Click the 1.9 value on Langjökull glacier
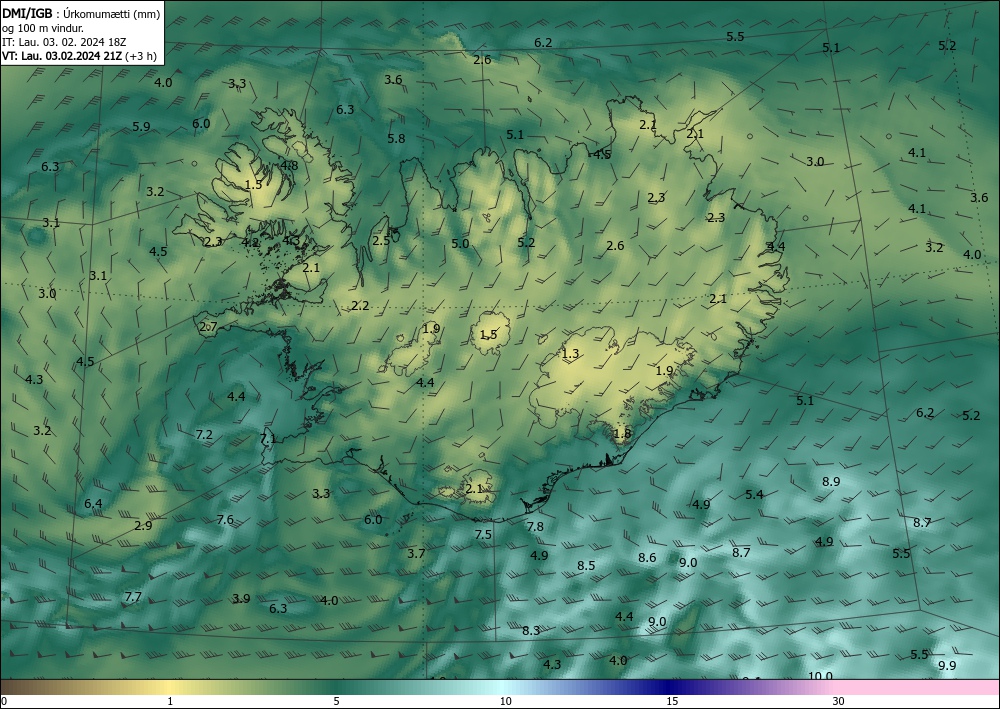 pos(431,329)
